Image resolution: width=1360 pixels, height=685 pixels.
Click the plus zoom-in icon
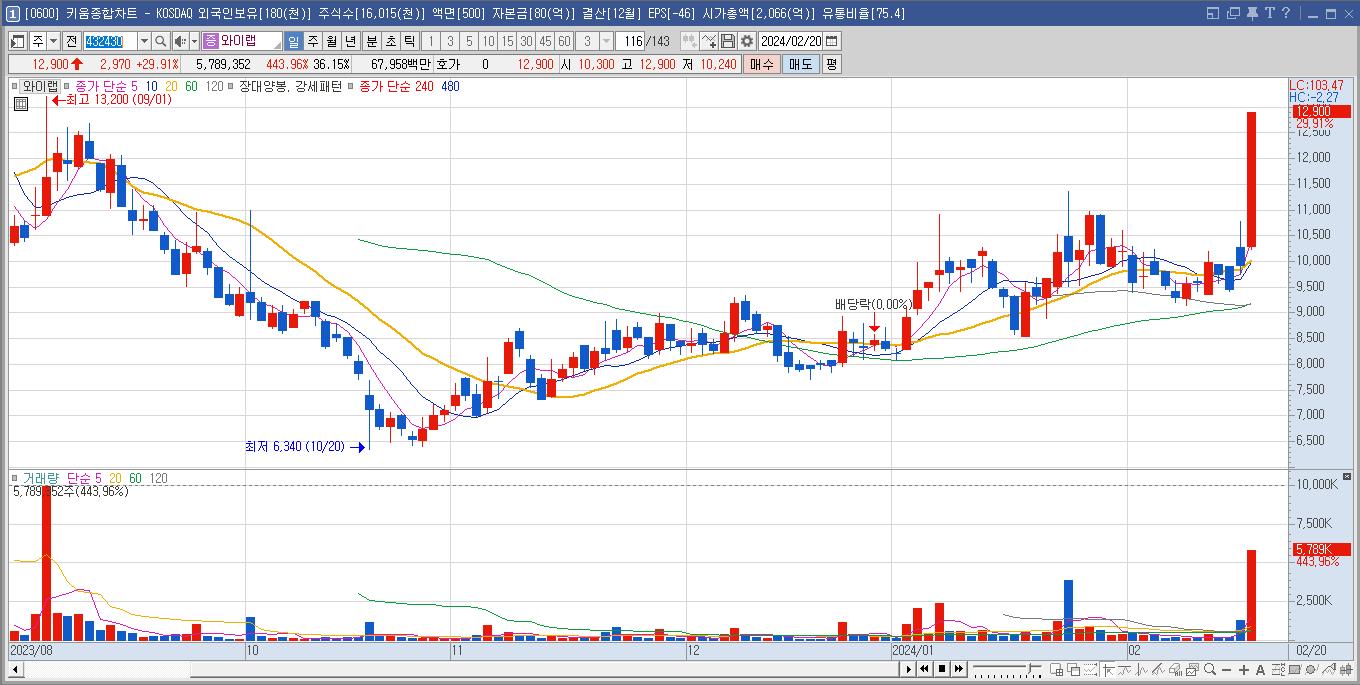(x=1244, y=670)
